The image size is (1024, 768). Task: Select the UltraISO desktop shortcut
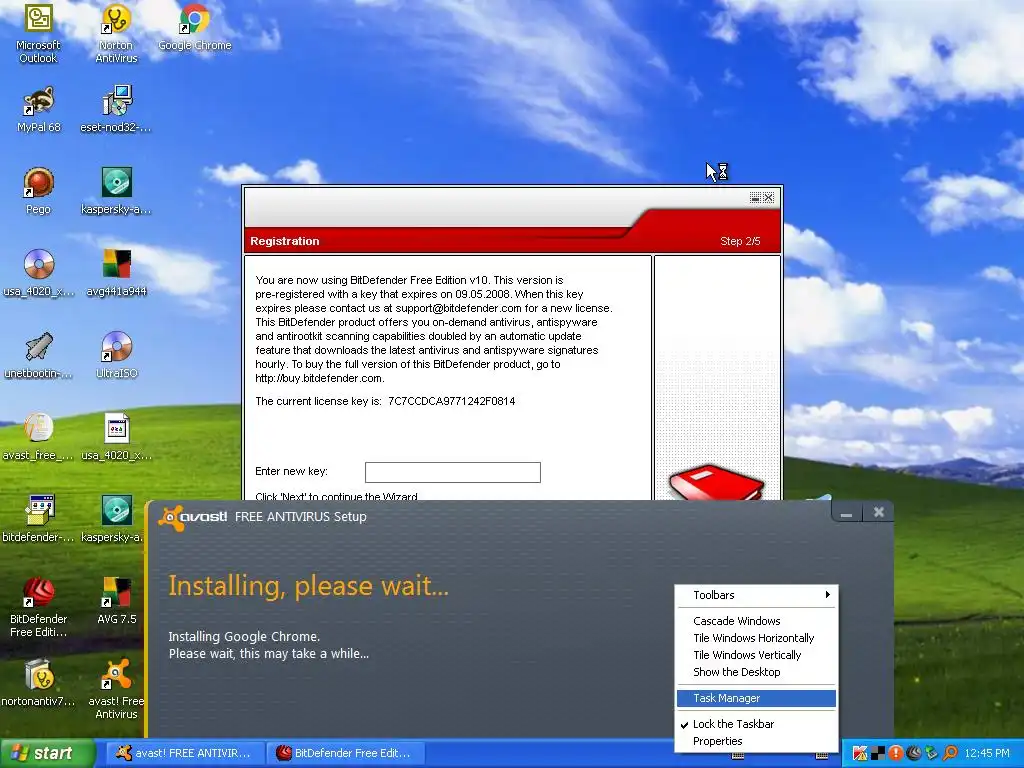pyautogui.click(x=116, y=355)
